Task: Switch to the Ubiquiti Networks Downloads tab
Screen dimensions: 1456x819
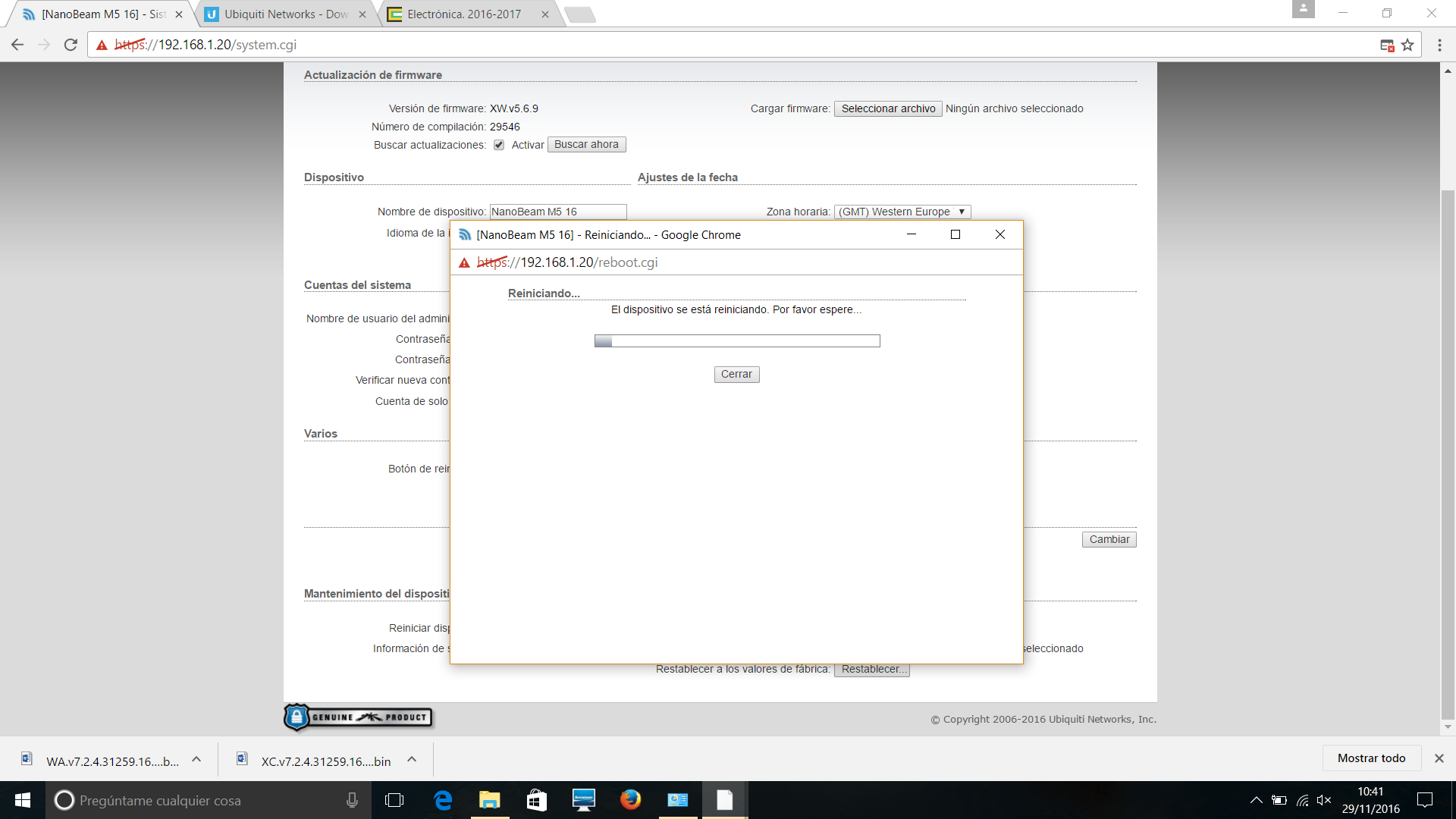Action: [x=285, y=14]
